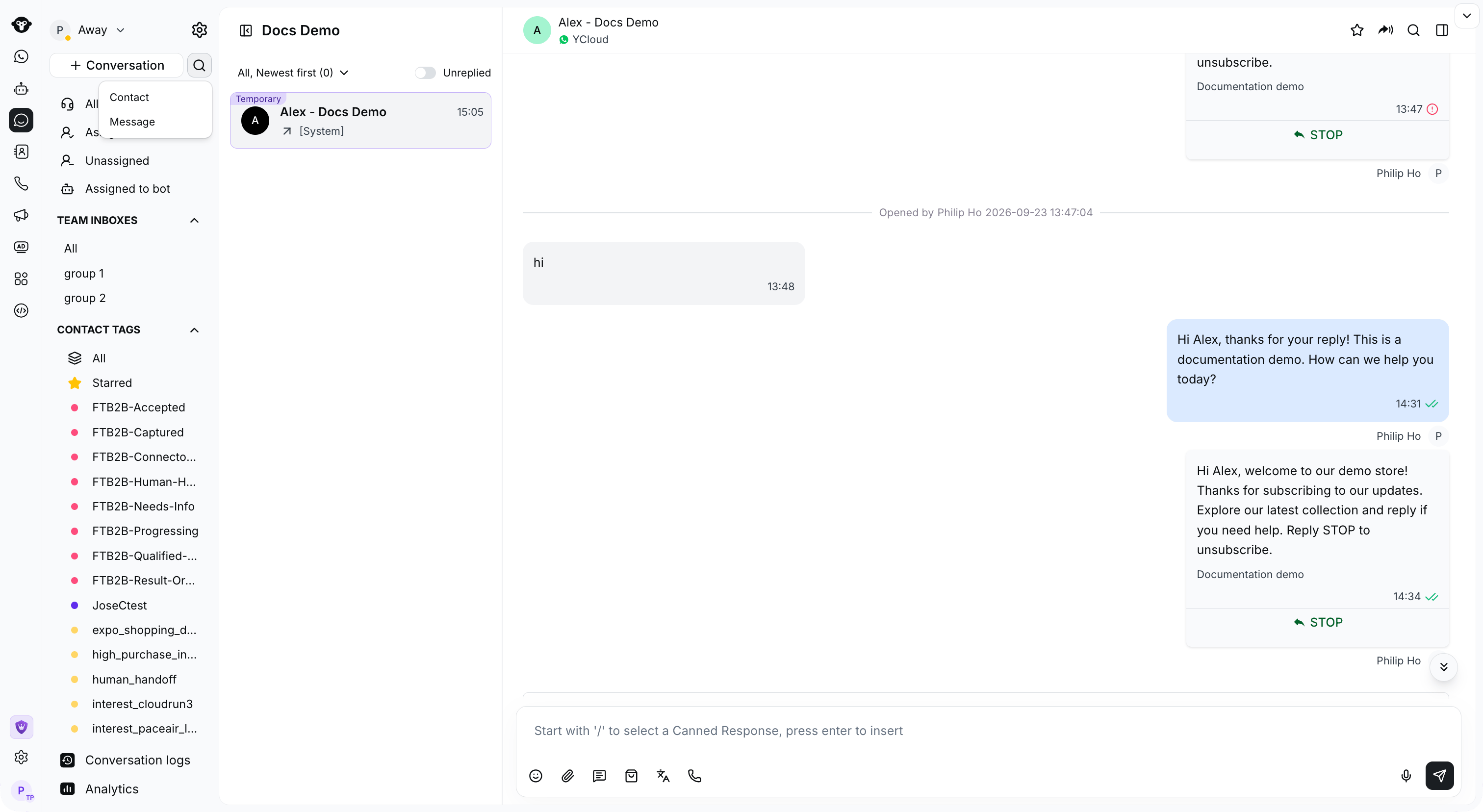Record voice message with microphone icon
This screenshot has height=812, width=1483.
click(1406, 776)
